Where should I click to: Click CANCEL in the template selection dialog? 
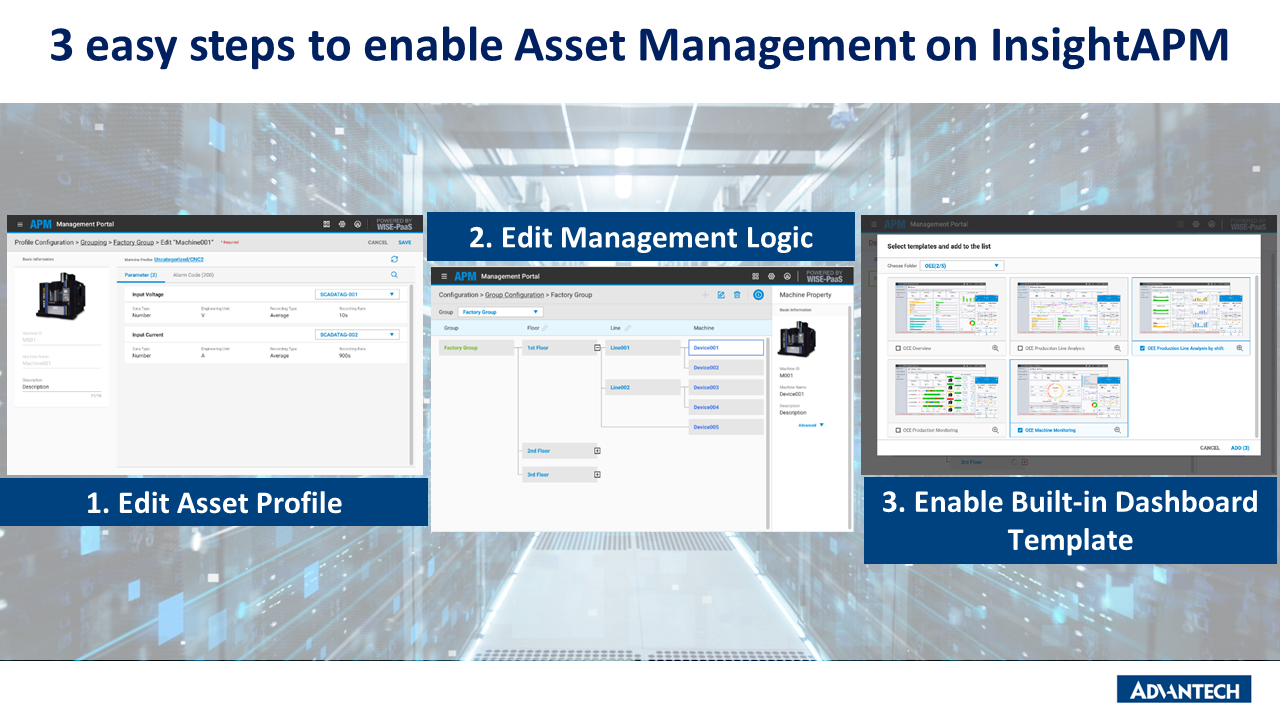pos(1210,447)
